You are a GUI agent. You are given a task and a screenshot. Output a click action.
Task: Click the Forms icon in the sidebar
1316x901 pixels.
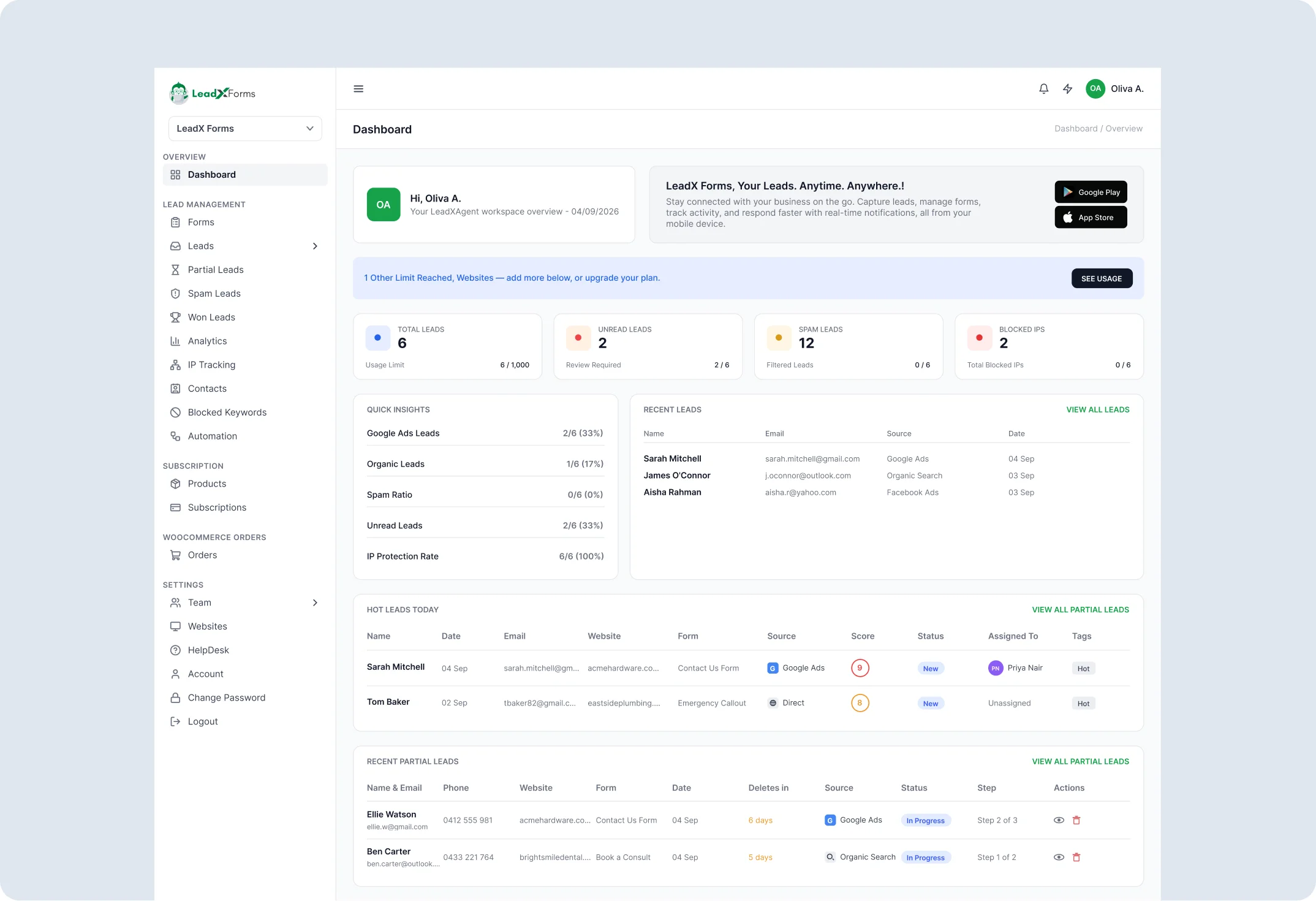click(x=175, y=222)
